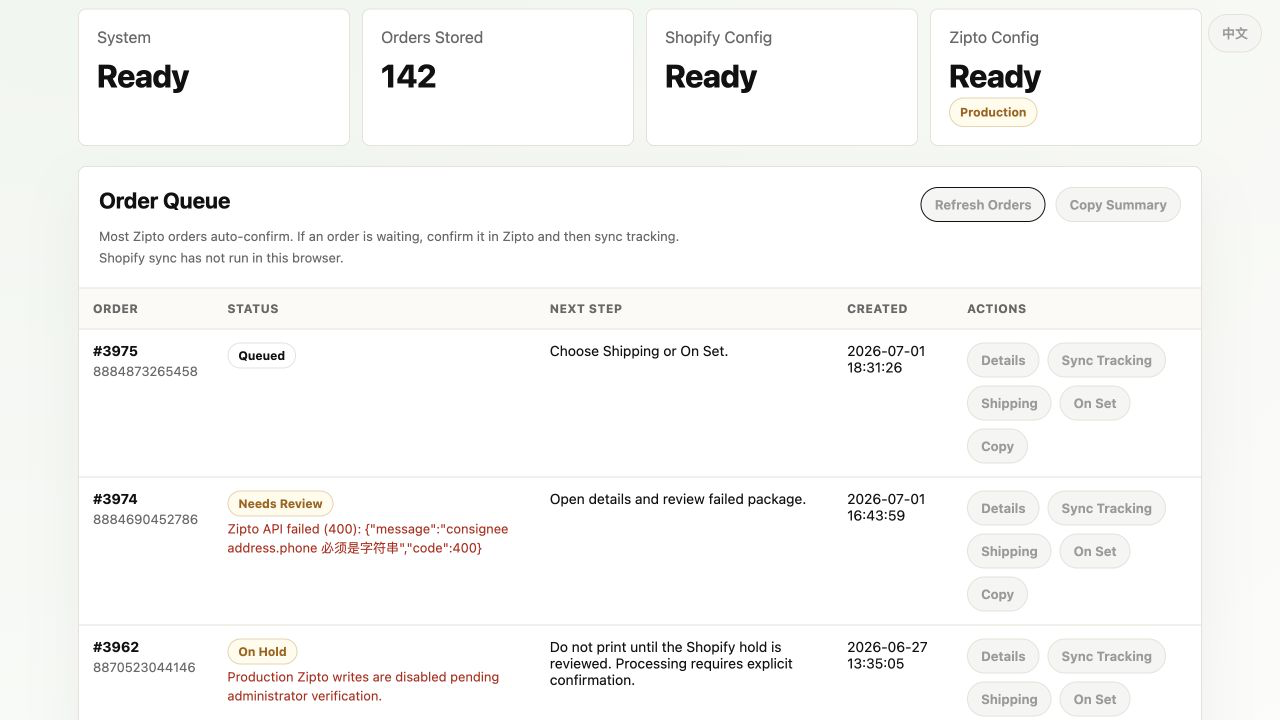1280x720 pixels.
Task: Click created date 2026-06-27 13:35:05
Action: click(x=887, y=655)
